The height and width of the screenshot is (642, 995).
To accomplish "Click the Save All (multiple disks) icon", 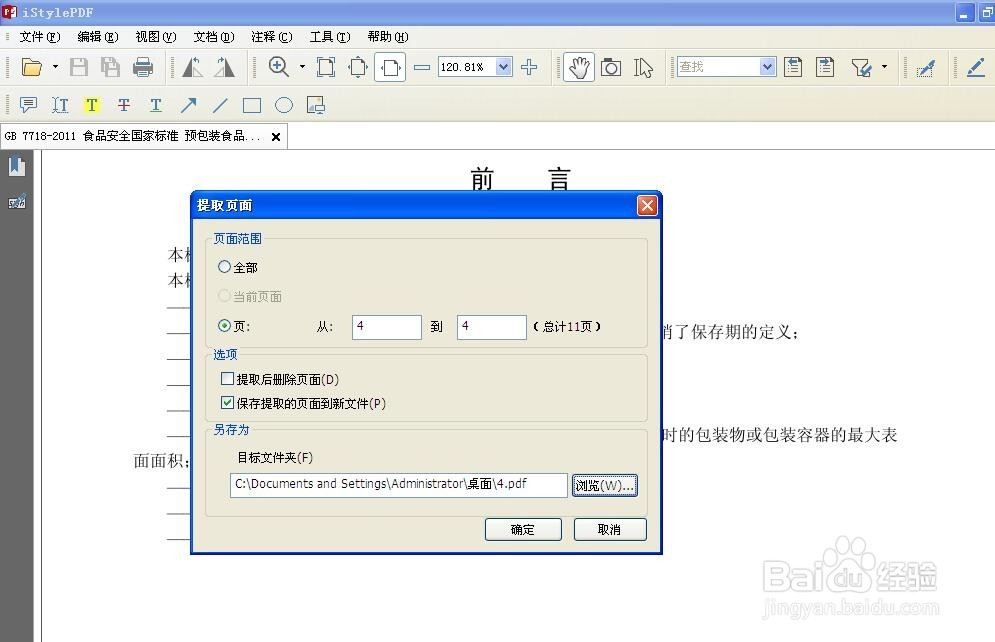I will coord(110,67).
